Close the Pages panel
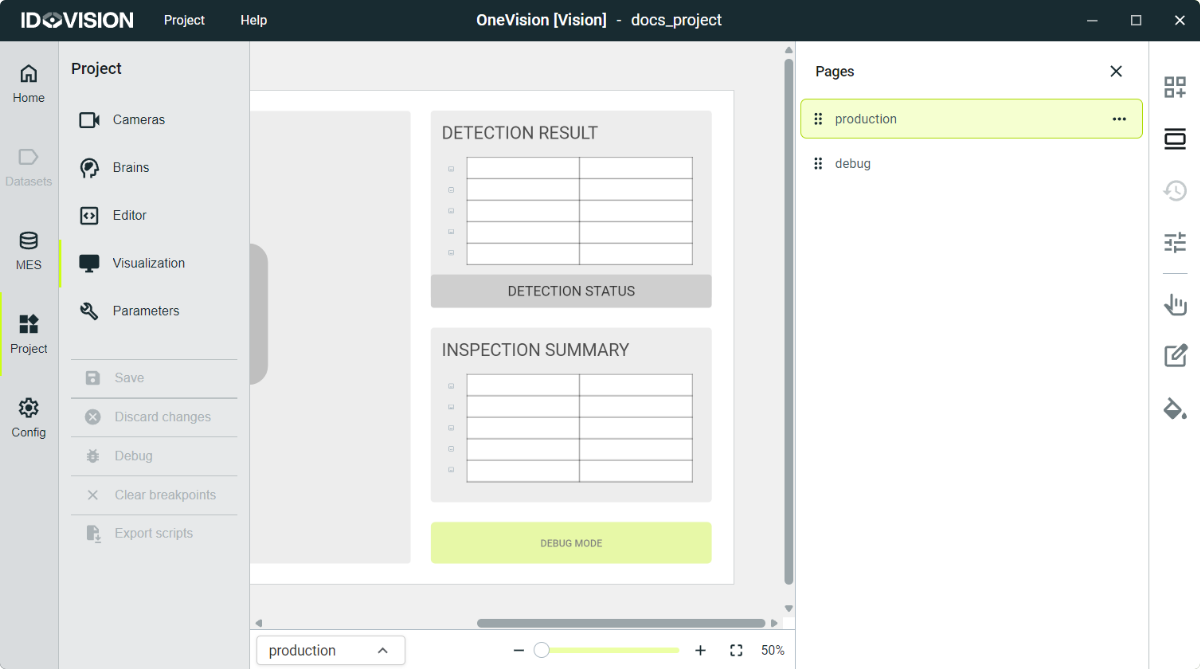 tap(1116, 71)
